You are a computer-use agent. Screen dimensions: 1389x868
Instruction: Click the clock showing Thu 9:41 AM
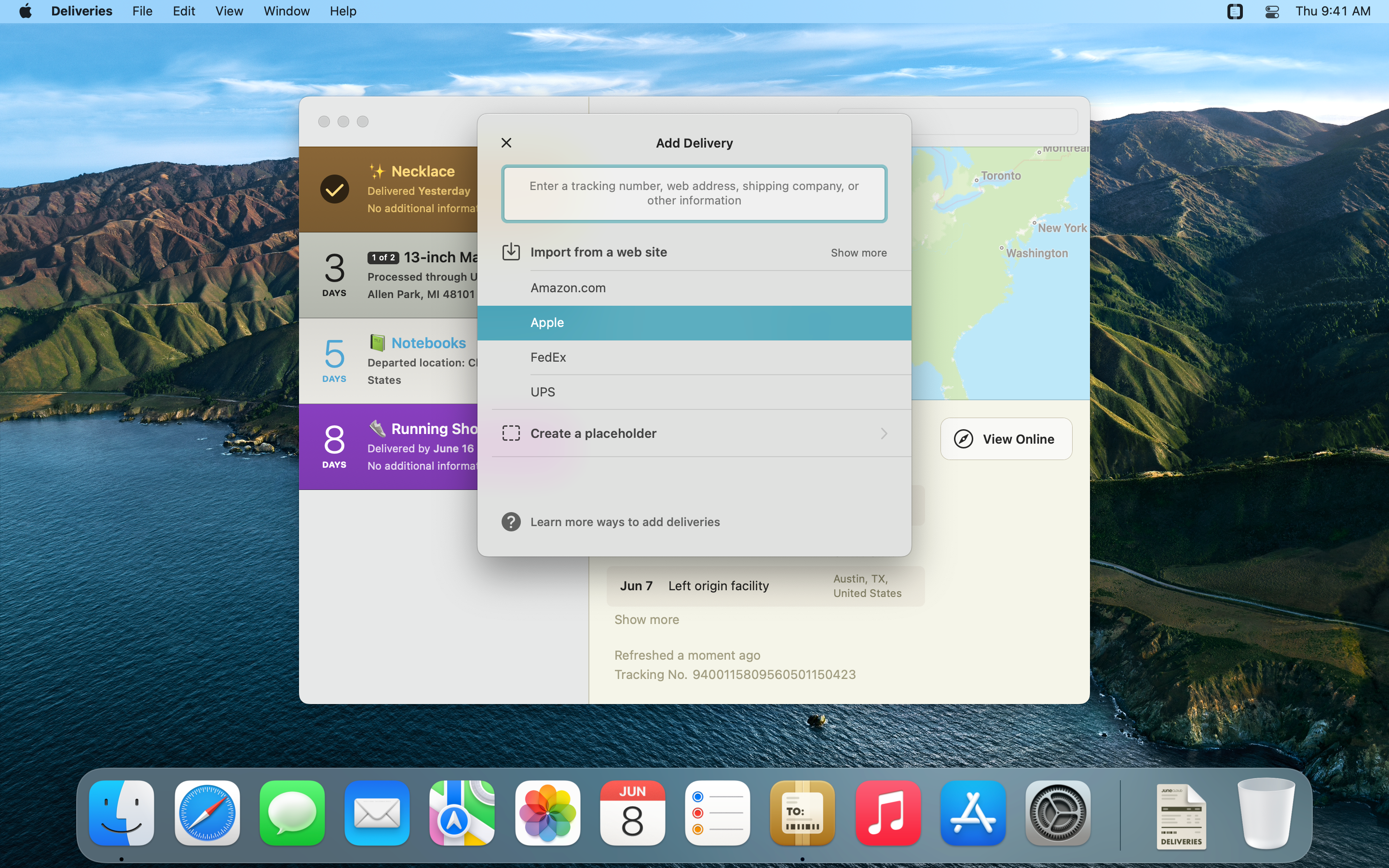(x=1332, y=11)
